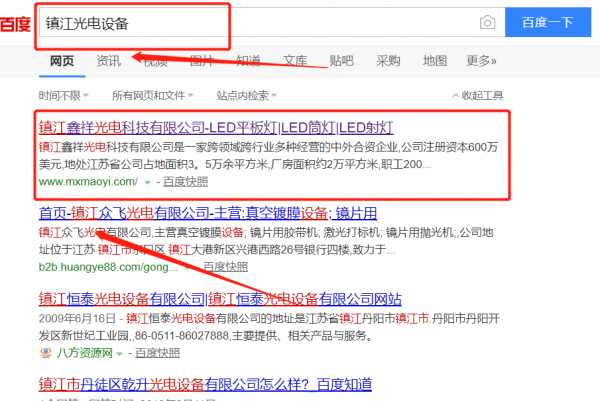Switch to the 资讯 tab
600x401 pixels.
coord(109,61)
